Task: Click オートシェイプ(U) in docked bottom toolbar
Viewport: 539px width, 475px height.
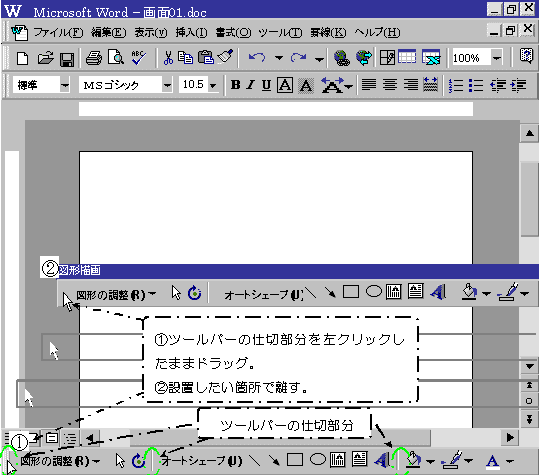Action: 202,461
